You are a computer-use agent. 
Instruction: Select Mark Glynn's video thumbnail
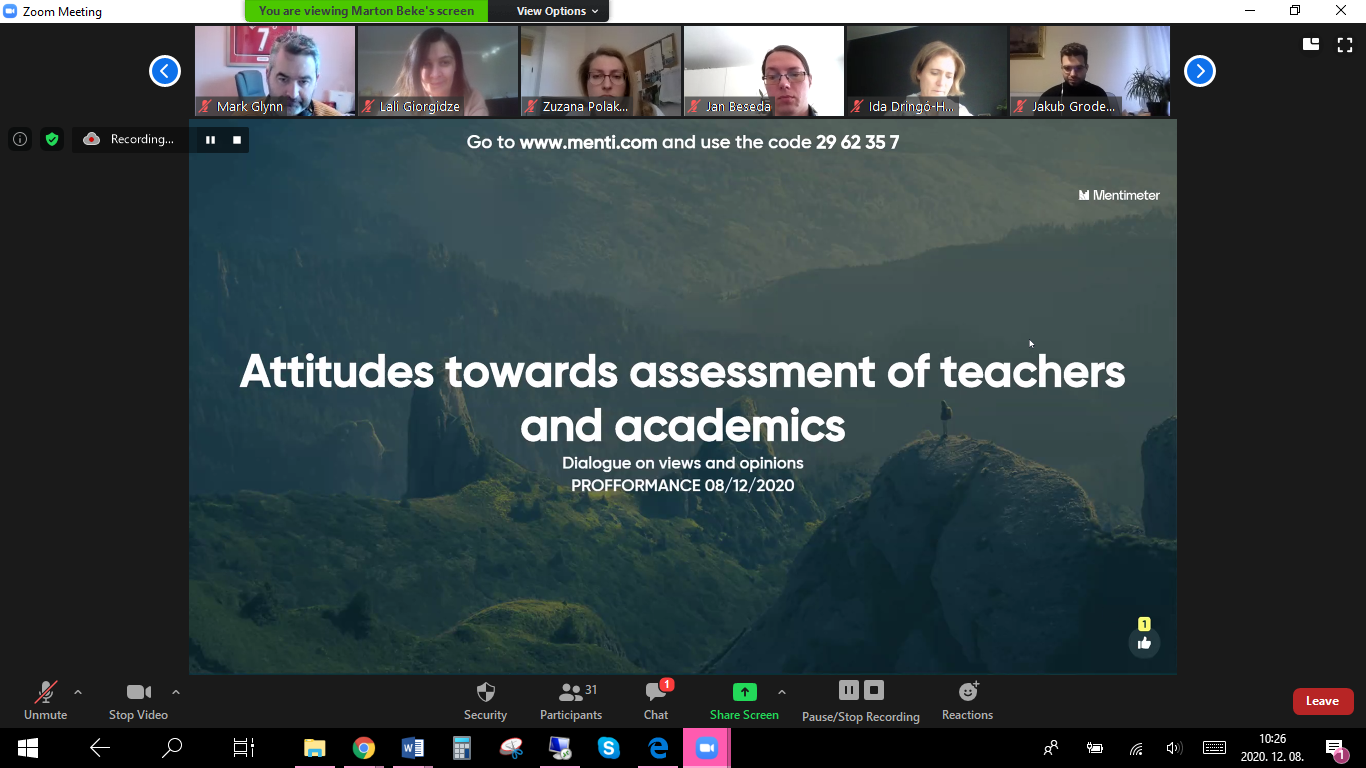pyautogui.click(x=275, y=70)
